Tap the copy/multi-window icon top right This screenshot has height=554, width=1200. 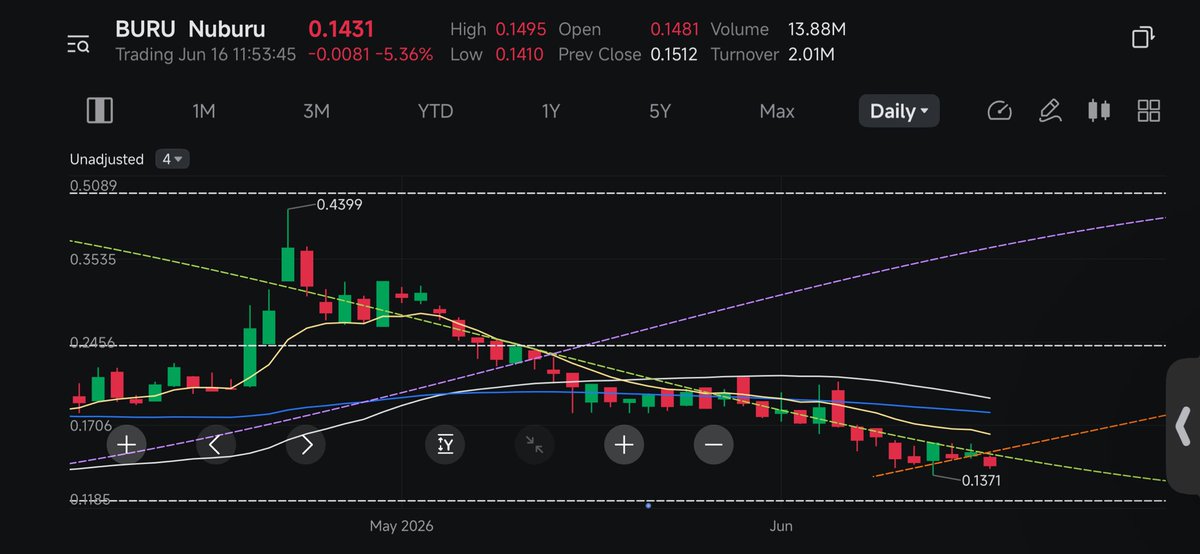[1143, 38]
